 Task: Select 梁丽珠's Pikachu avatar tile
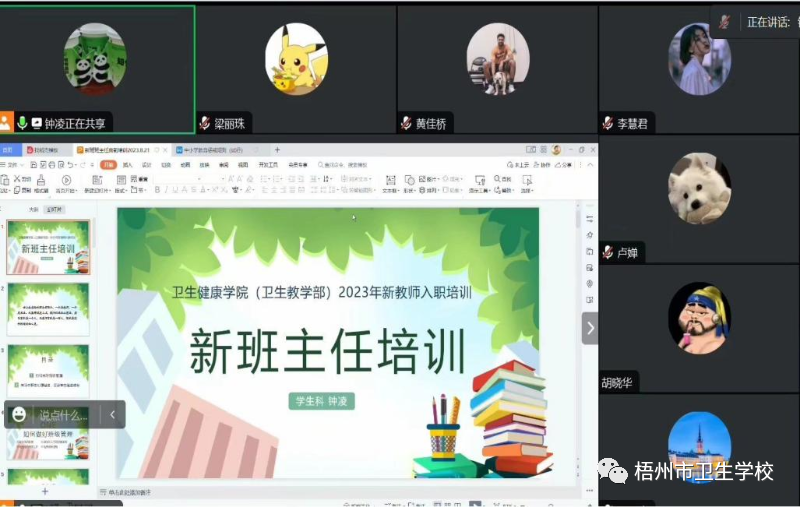pos(296,59)
